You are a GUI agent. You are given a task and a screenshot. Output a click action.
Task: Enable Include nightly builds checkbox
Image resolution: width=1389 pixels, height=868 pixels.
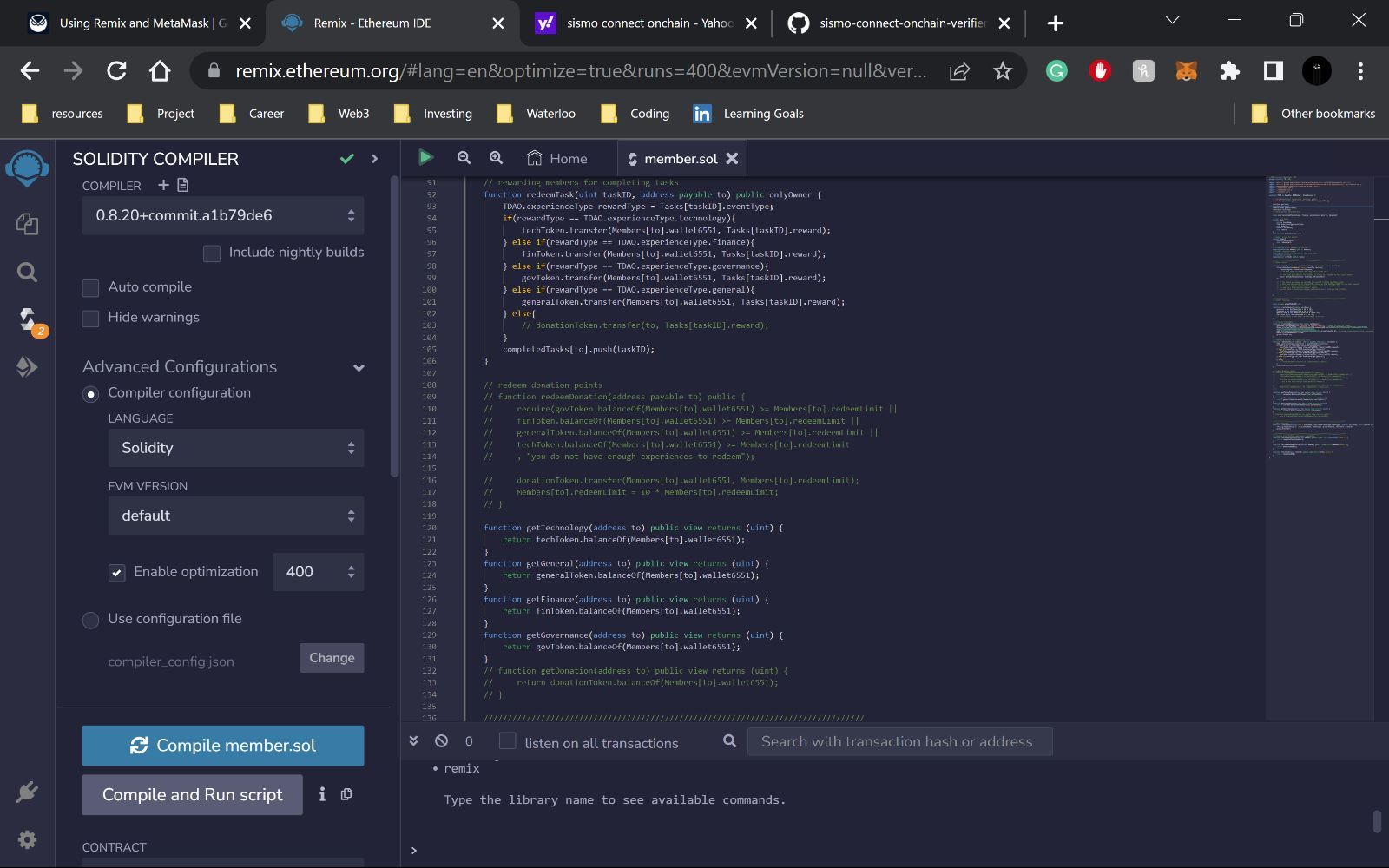tap(212, 253)
